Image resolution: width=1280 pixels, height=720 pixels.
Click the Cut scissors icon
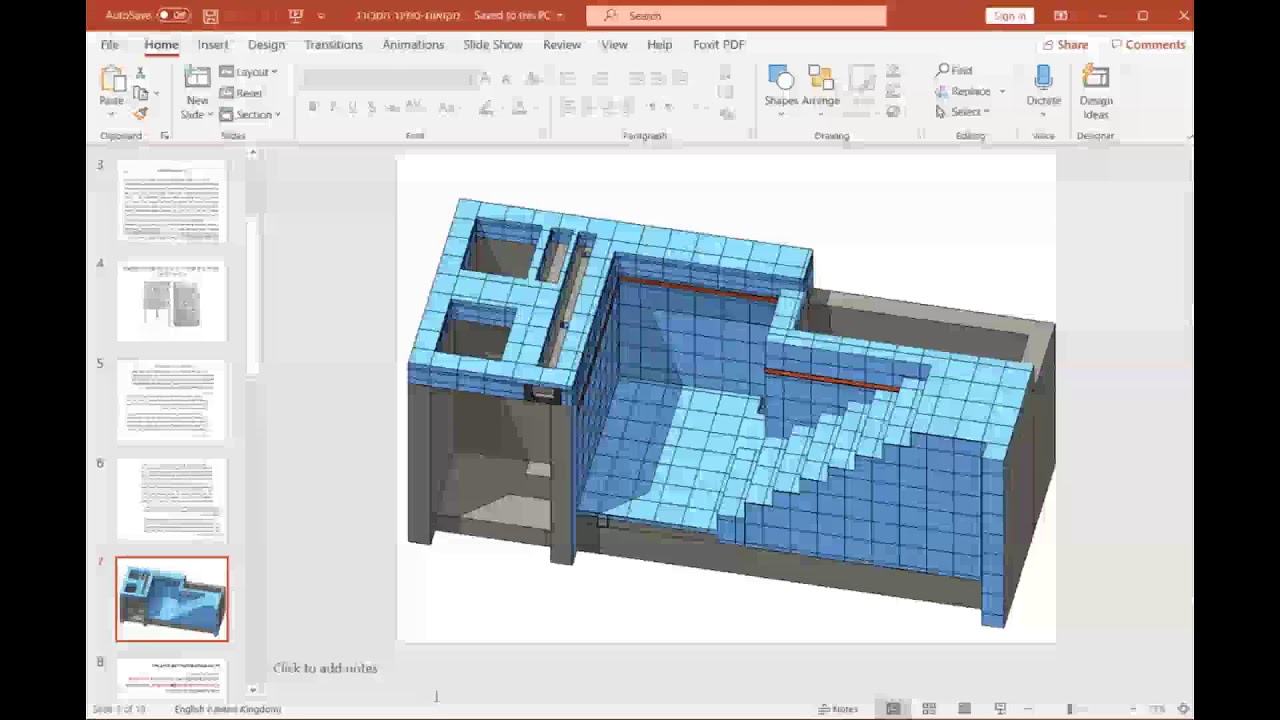tap(140, 73)
